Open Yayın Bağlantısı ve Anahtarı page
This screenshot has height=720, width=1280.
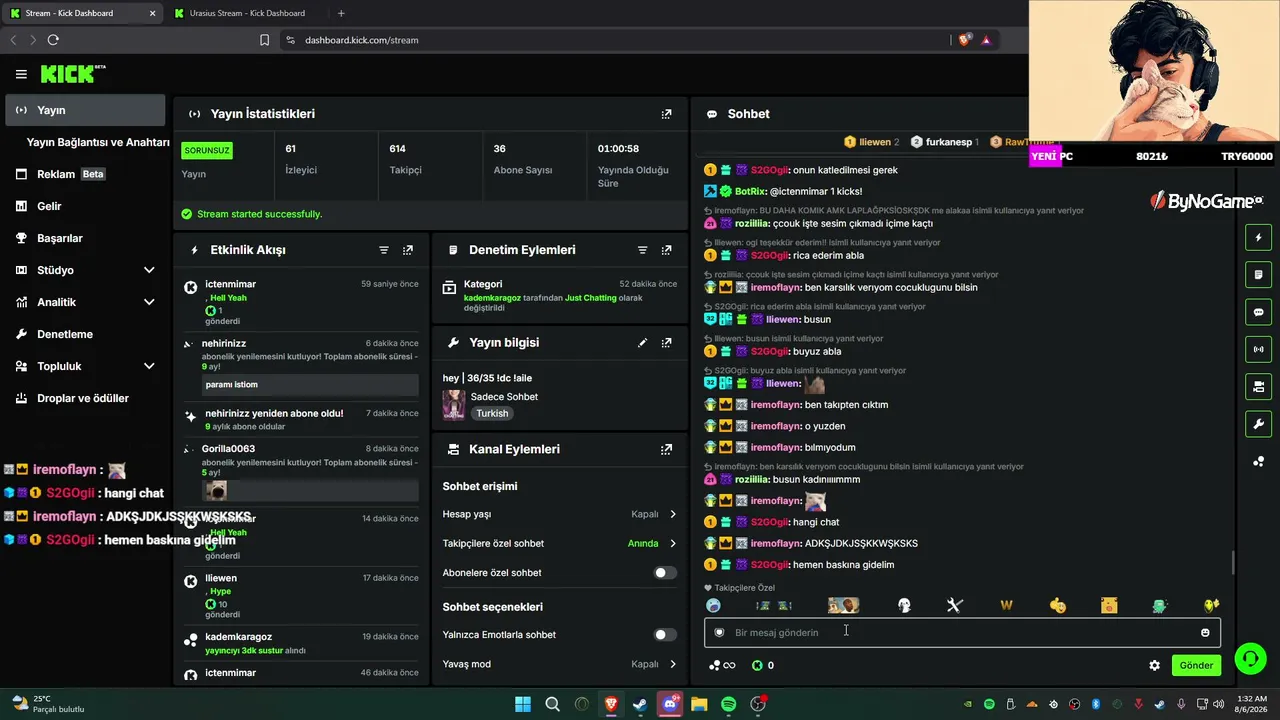coord(98,142)
